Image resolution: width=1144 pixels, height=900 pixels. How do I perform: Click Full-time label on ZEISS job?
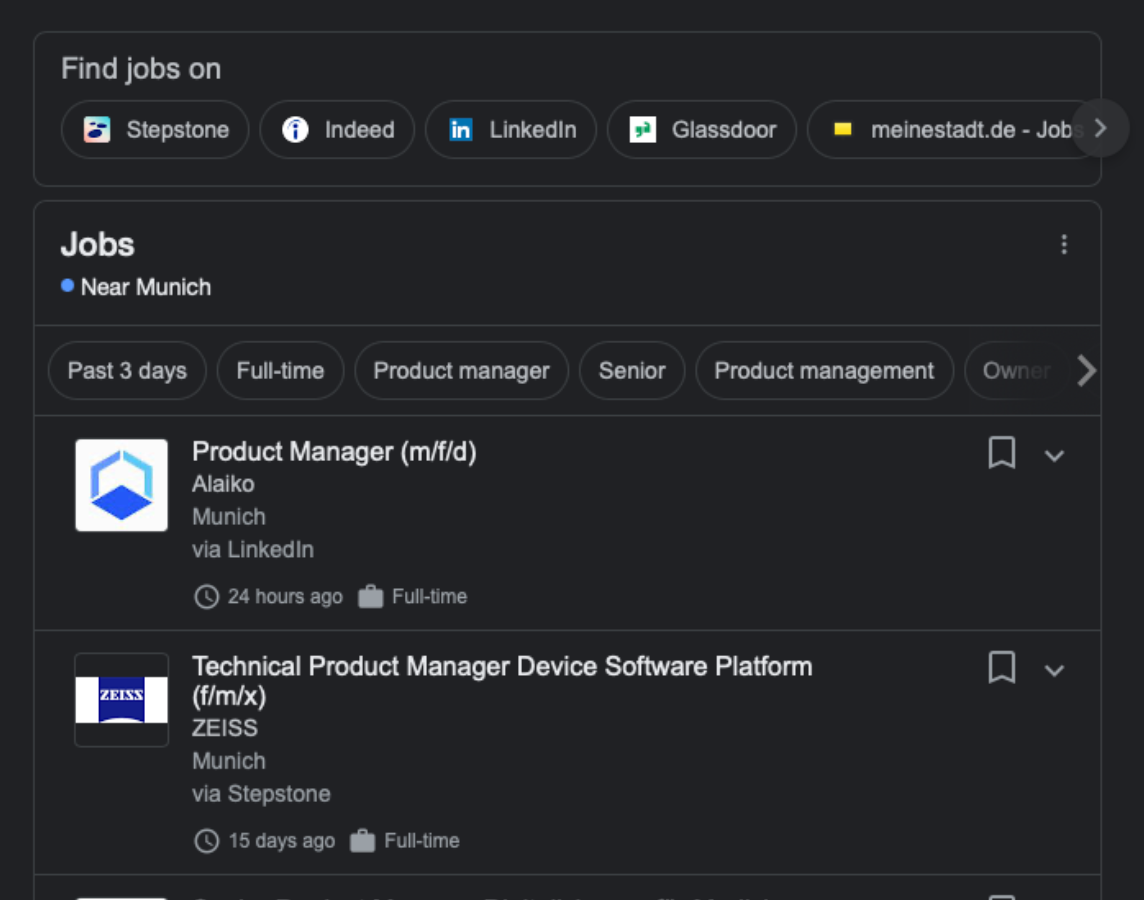click(422, 840)
